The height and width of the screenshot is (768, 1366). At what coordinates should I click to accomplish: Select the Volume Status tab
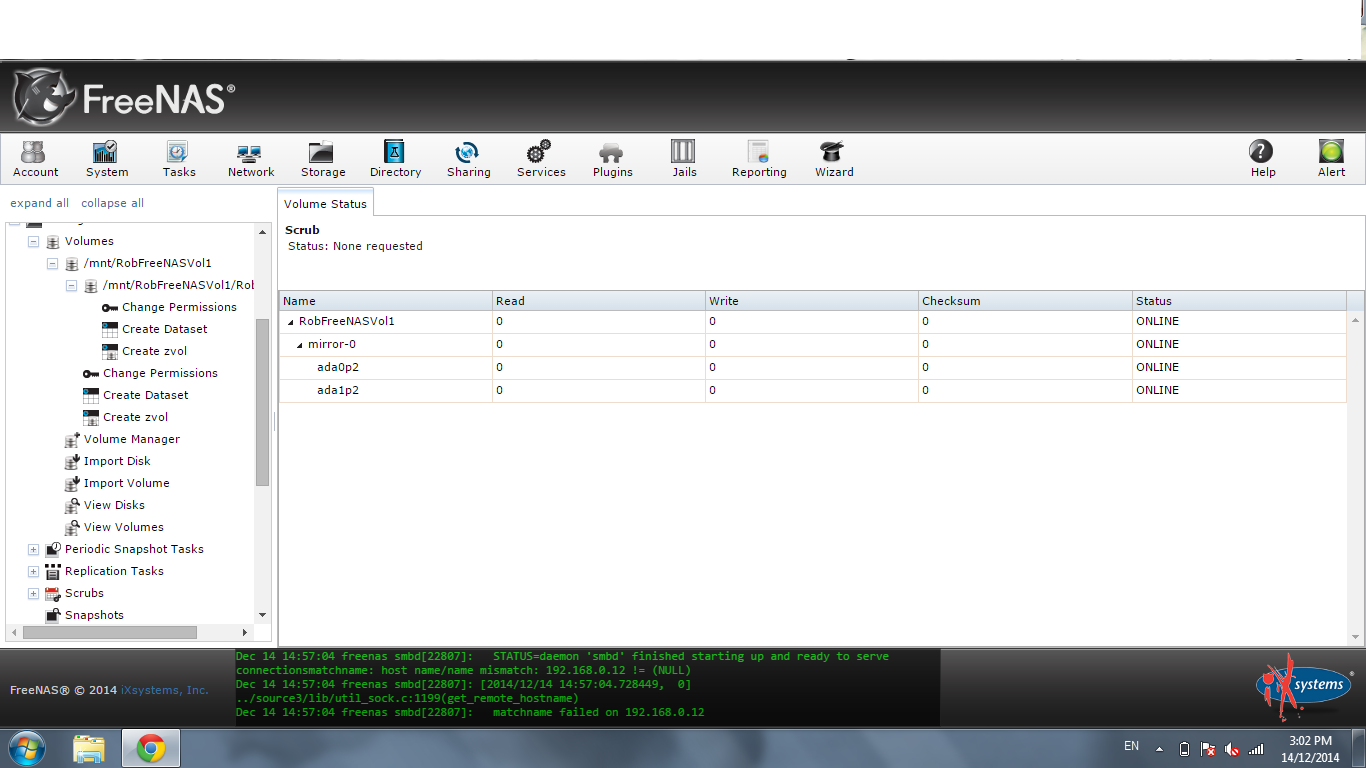click(325, 203)
